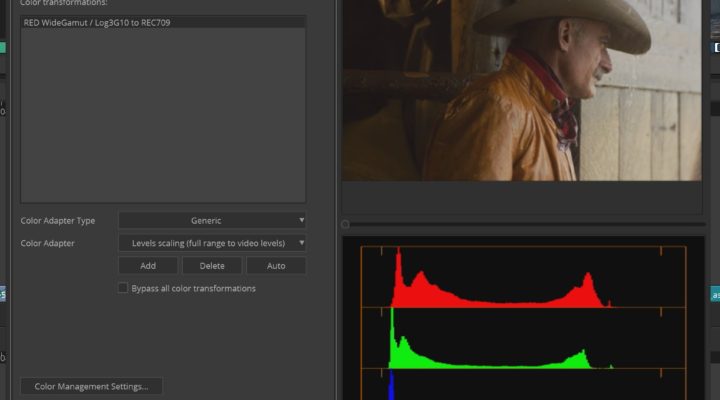720x400 pixels.
Task: Open Color Management Settings
Action: (x=91, y=386)
